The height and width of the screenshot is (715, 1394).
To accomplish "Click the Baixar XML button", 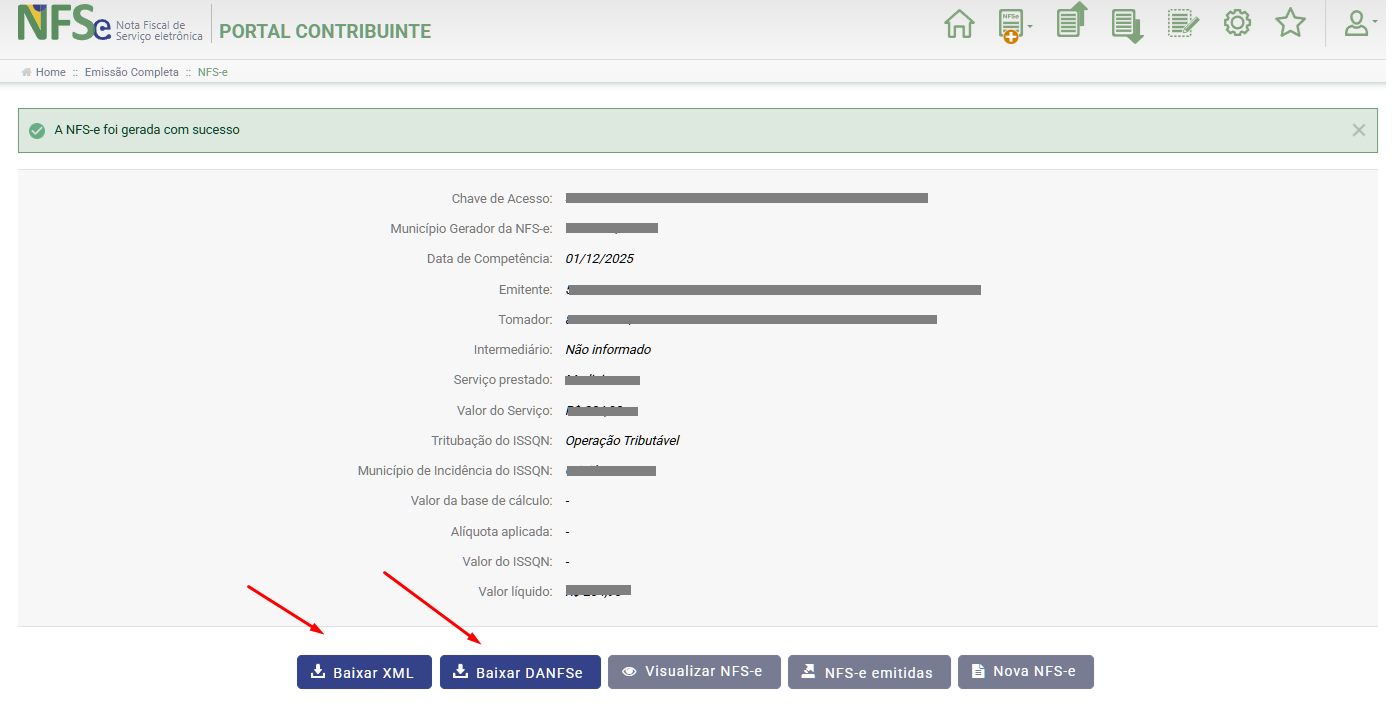I will [364, 672].
